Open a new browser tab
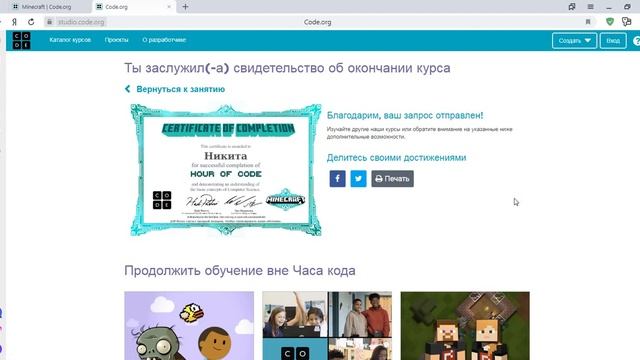 pos(185,7)
